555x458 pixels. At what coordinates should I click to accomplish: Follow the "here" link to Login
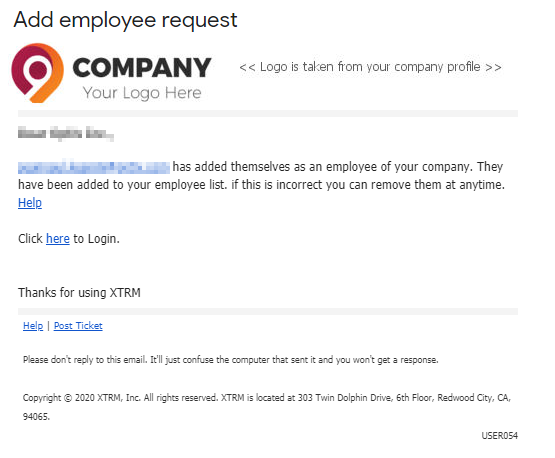[58, 239]
